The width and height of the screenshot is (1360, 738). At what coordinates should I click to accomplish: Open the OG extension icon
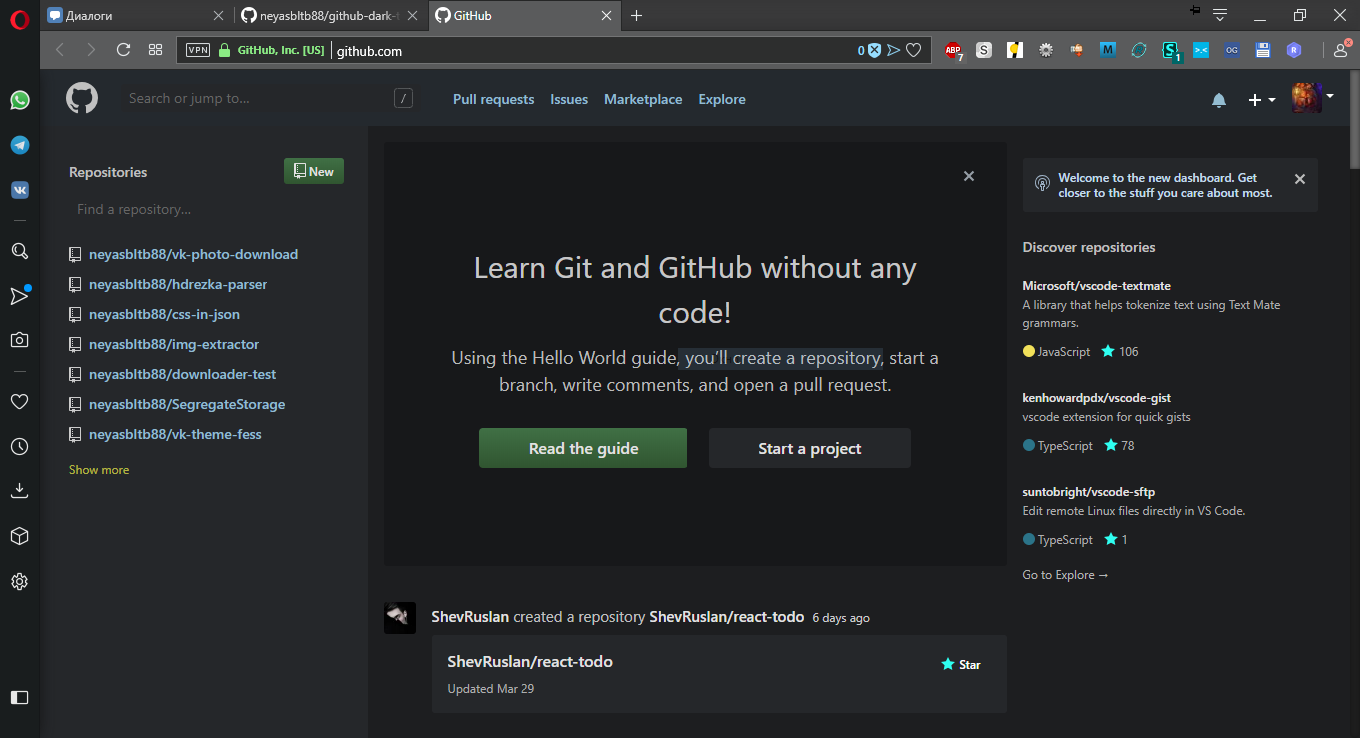pos(1232,49)
